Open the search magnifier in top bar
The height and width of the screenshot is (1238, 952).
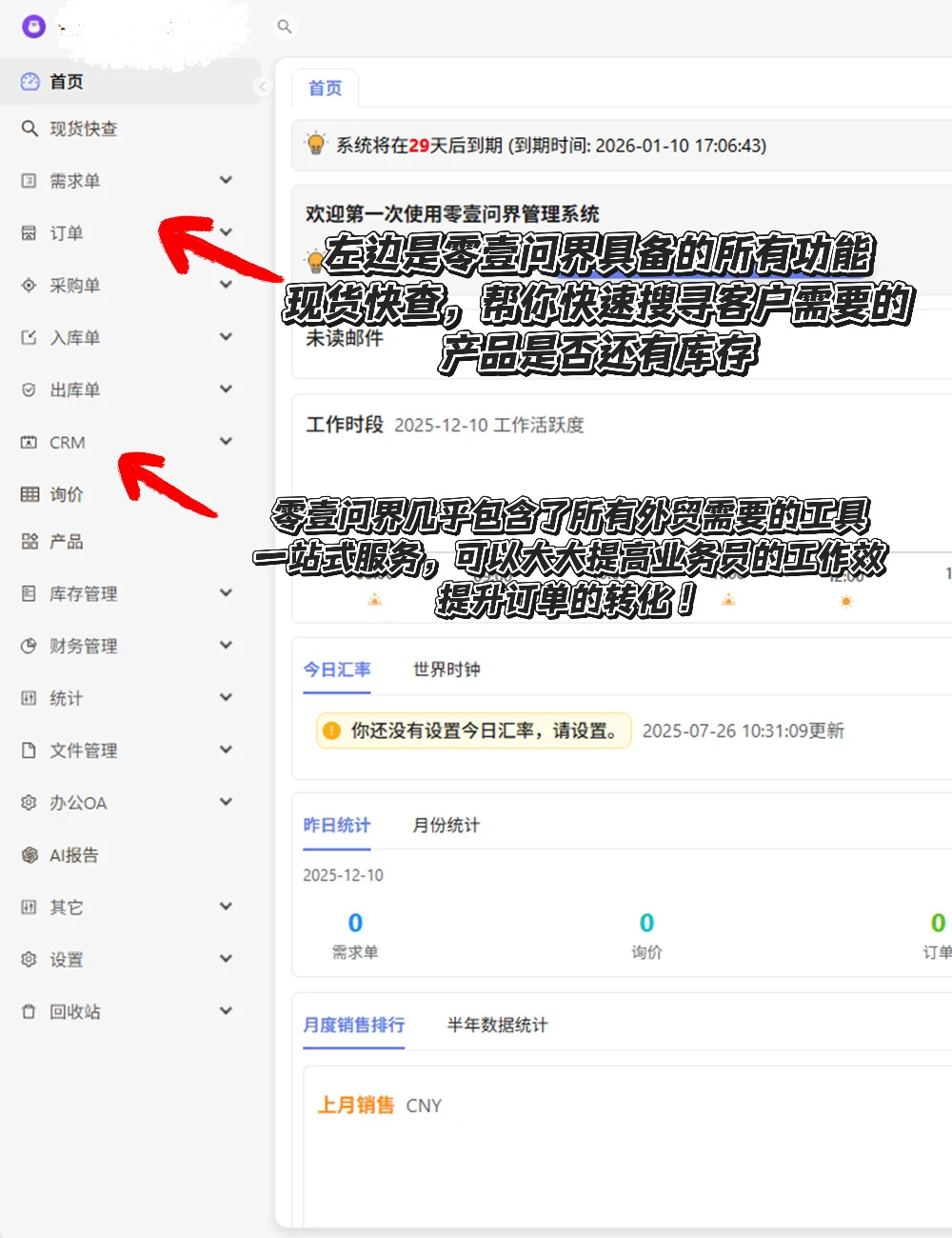tap(284, 27)
